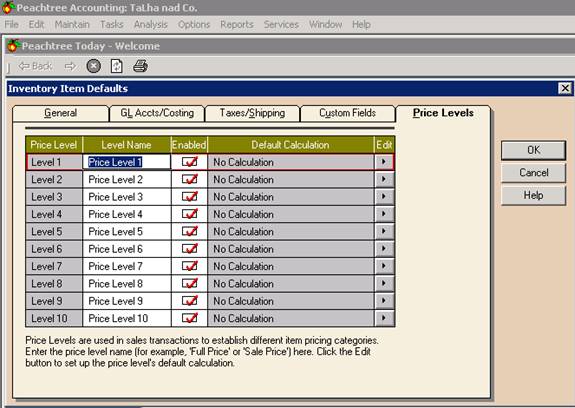Click the Price Level 9 name field
Screen dimensions: 575x408
point(127,301)
